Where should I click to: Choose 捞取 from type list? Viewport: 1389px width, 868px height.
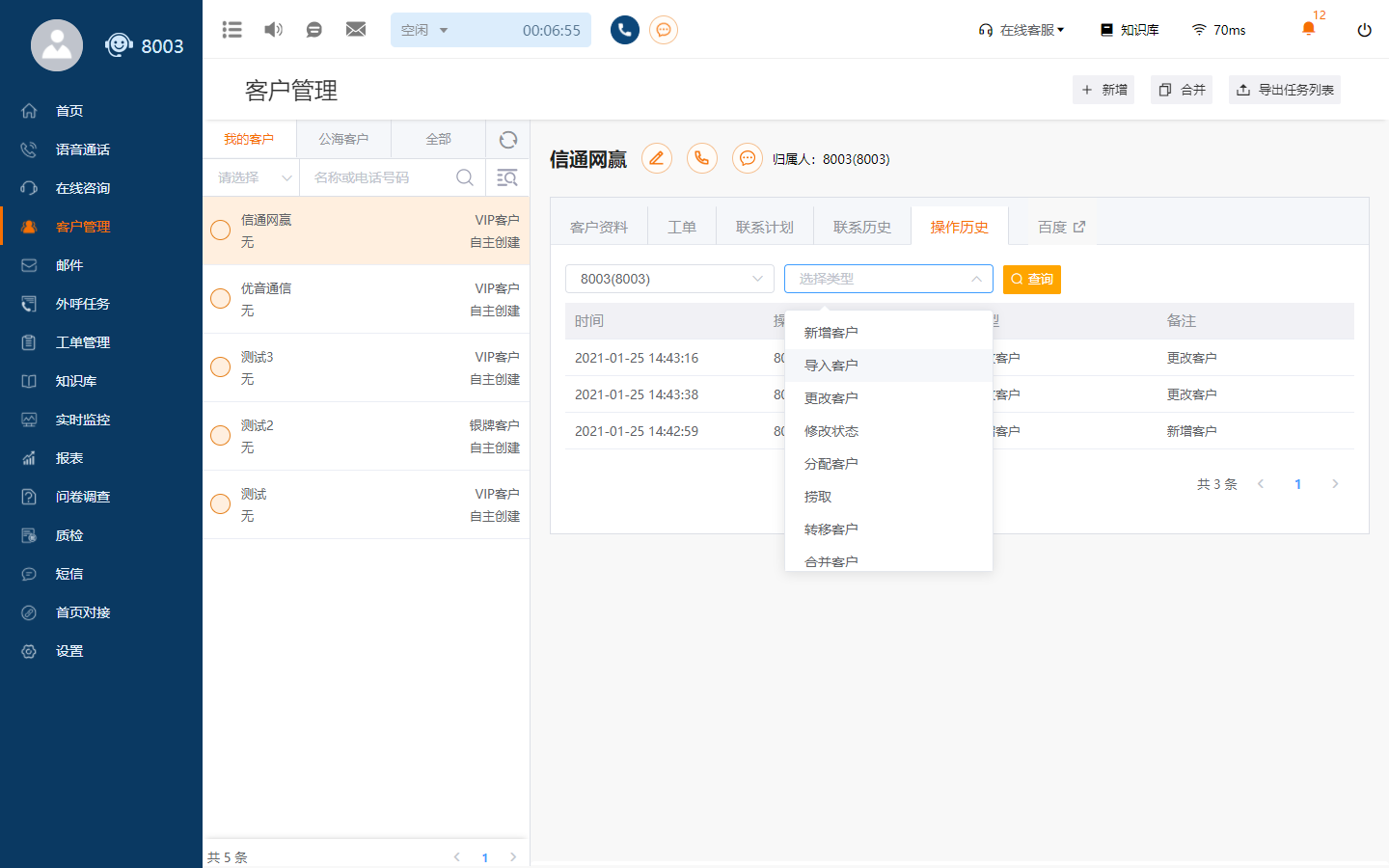point(888,497)
